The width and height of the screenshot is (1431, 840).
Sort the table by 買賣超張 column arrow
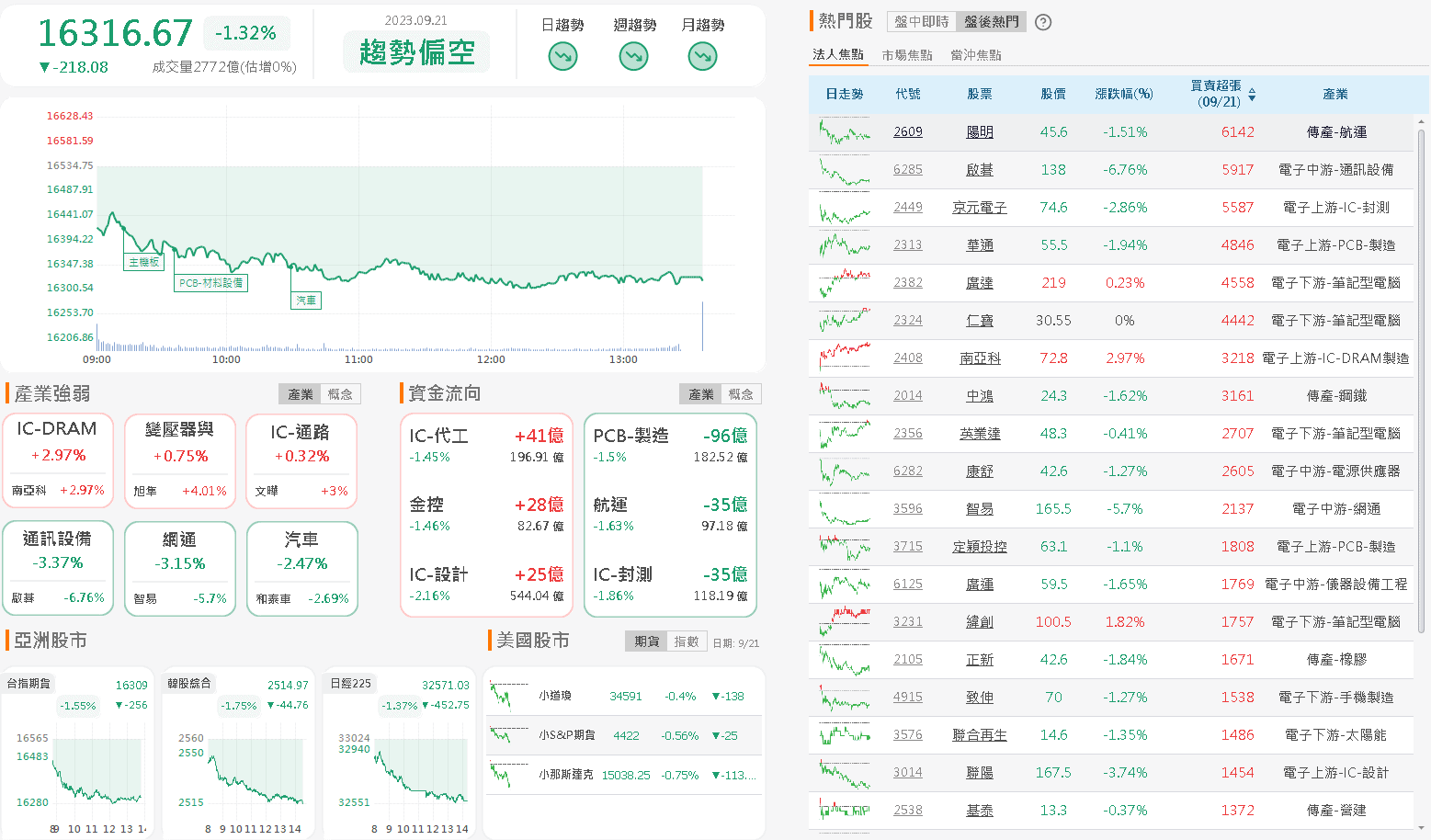[1252, 95]
